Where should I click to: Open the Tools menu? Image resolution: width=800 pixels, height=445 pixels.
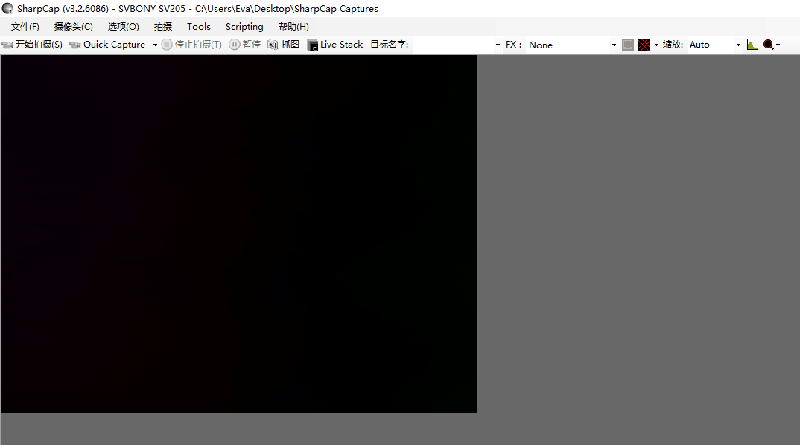pos(198,27)
